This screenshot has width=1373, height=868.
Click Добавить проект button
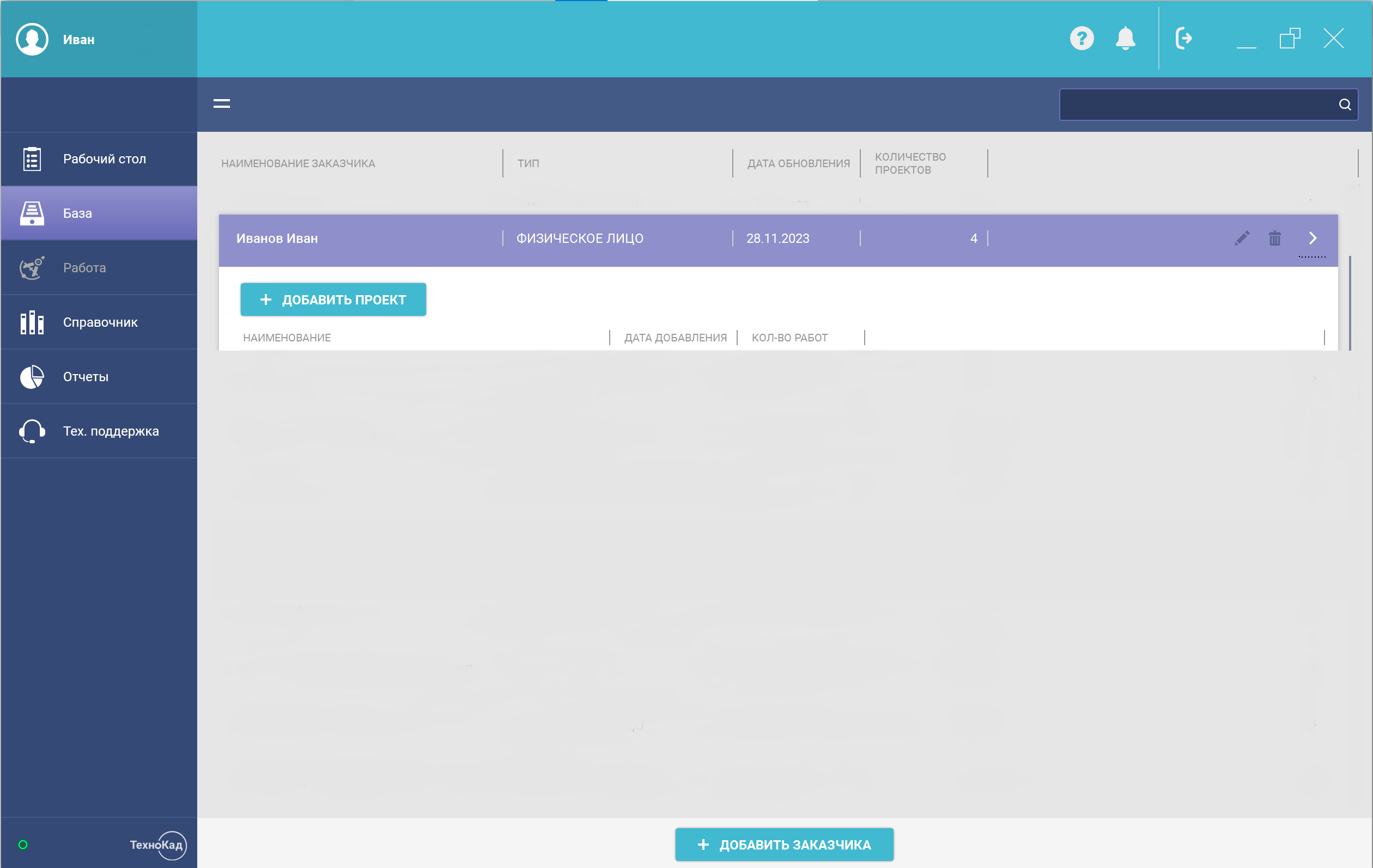[x=333, y=300]
